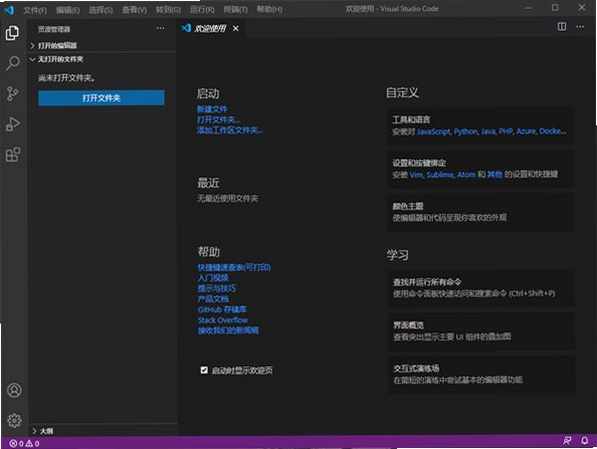Click the PHP language link

505,131
